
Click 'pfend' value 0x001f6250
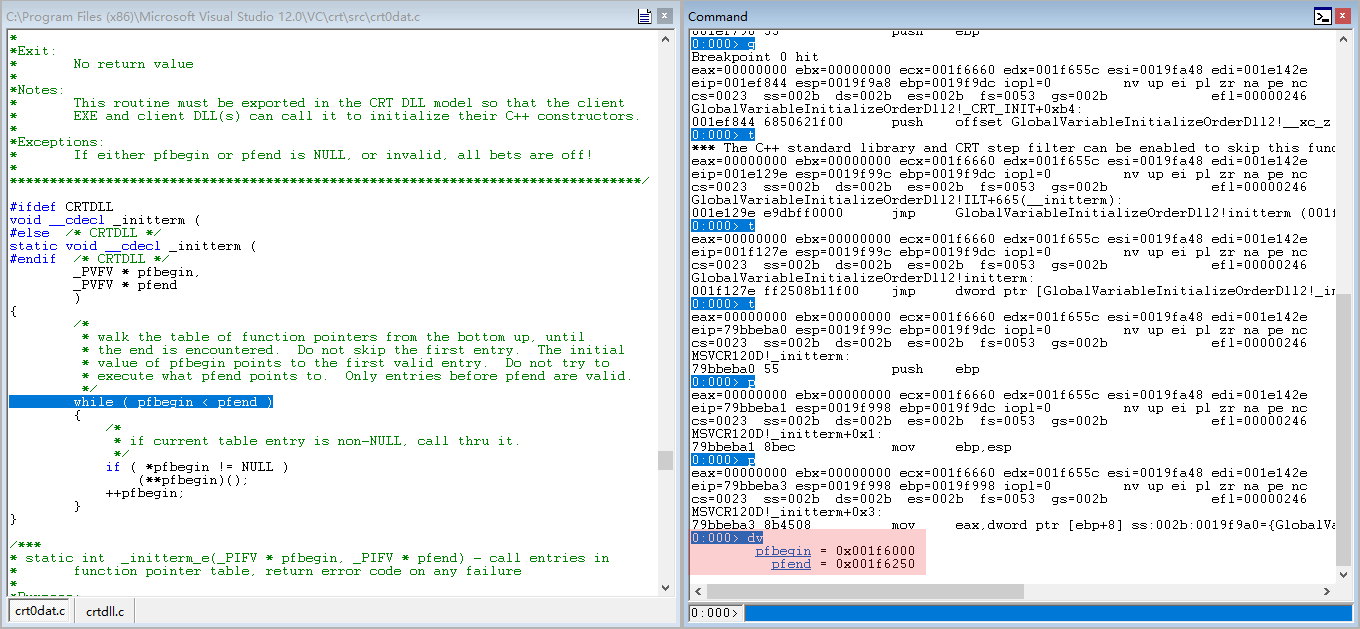click(875, 564)
